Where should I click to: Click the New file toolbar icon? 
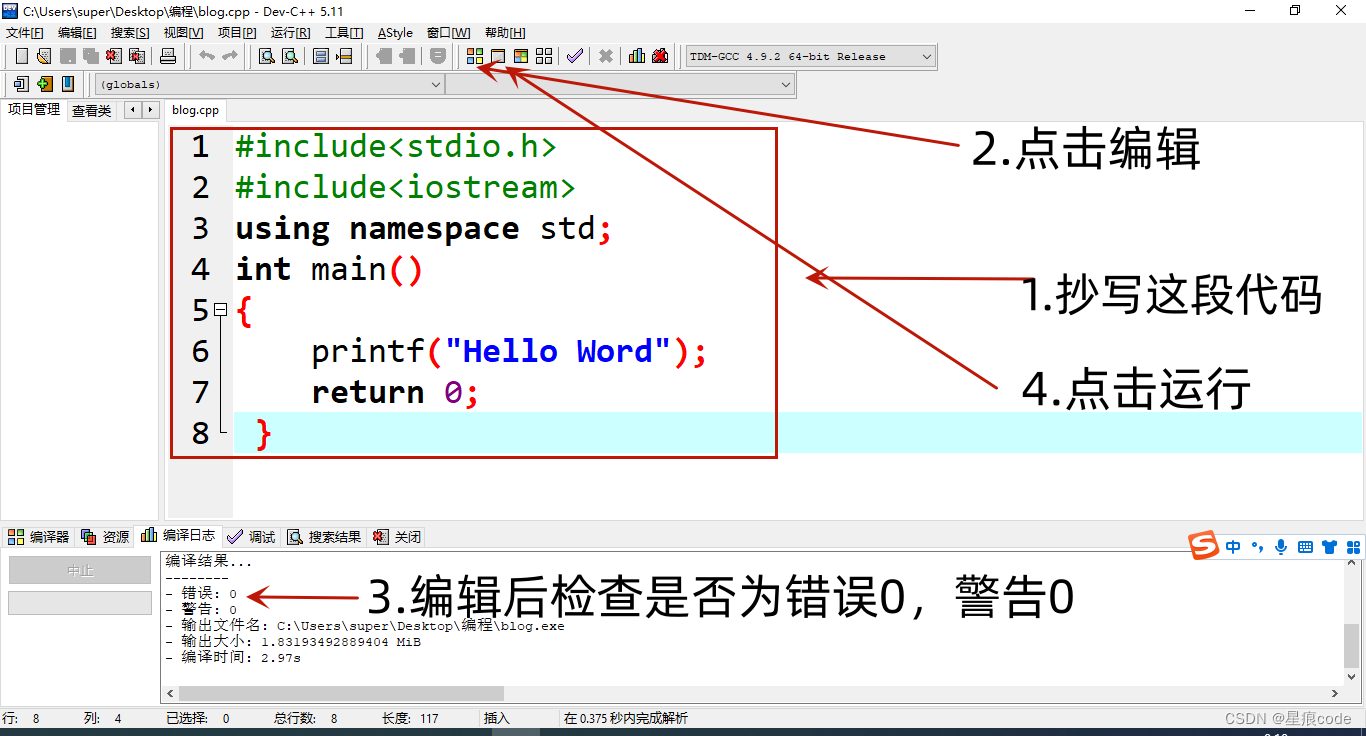pos(22,56)
